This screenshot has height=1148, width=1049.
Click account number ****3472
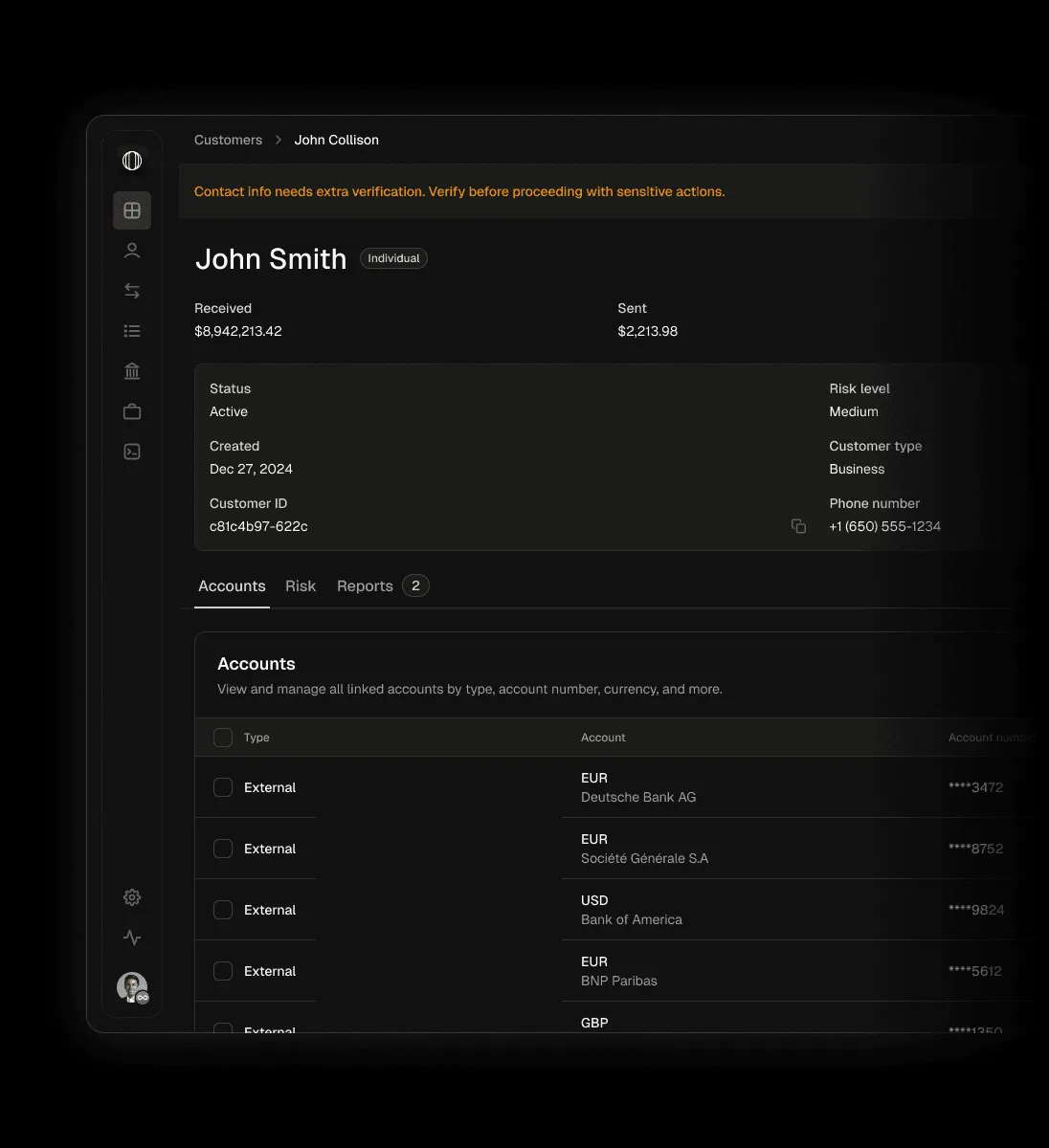coord(975,787)
